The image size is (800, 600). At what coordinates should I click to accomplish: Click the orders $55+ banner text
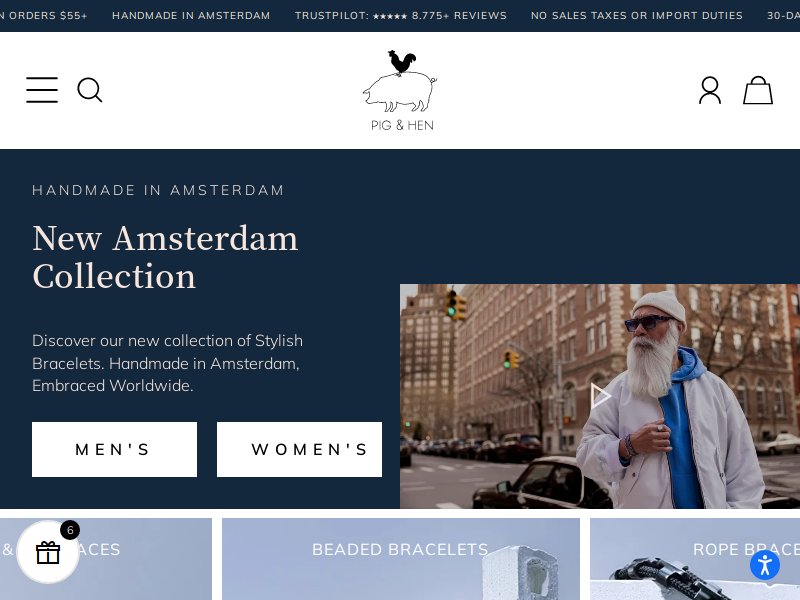44,16
